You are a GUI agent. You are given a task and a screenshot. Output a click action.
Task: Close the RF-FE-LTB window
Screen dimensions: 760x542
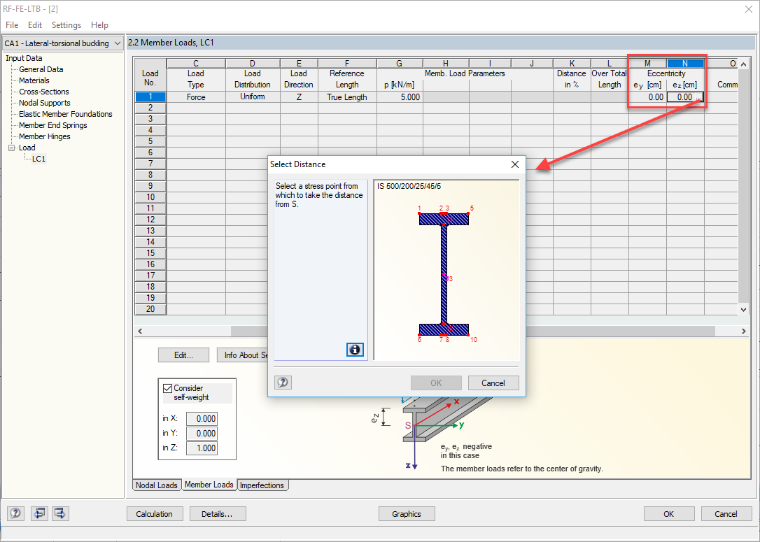[748, 9]
